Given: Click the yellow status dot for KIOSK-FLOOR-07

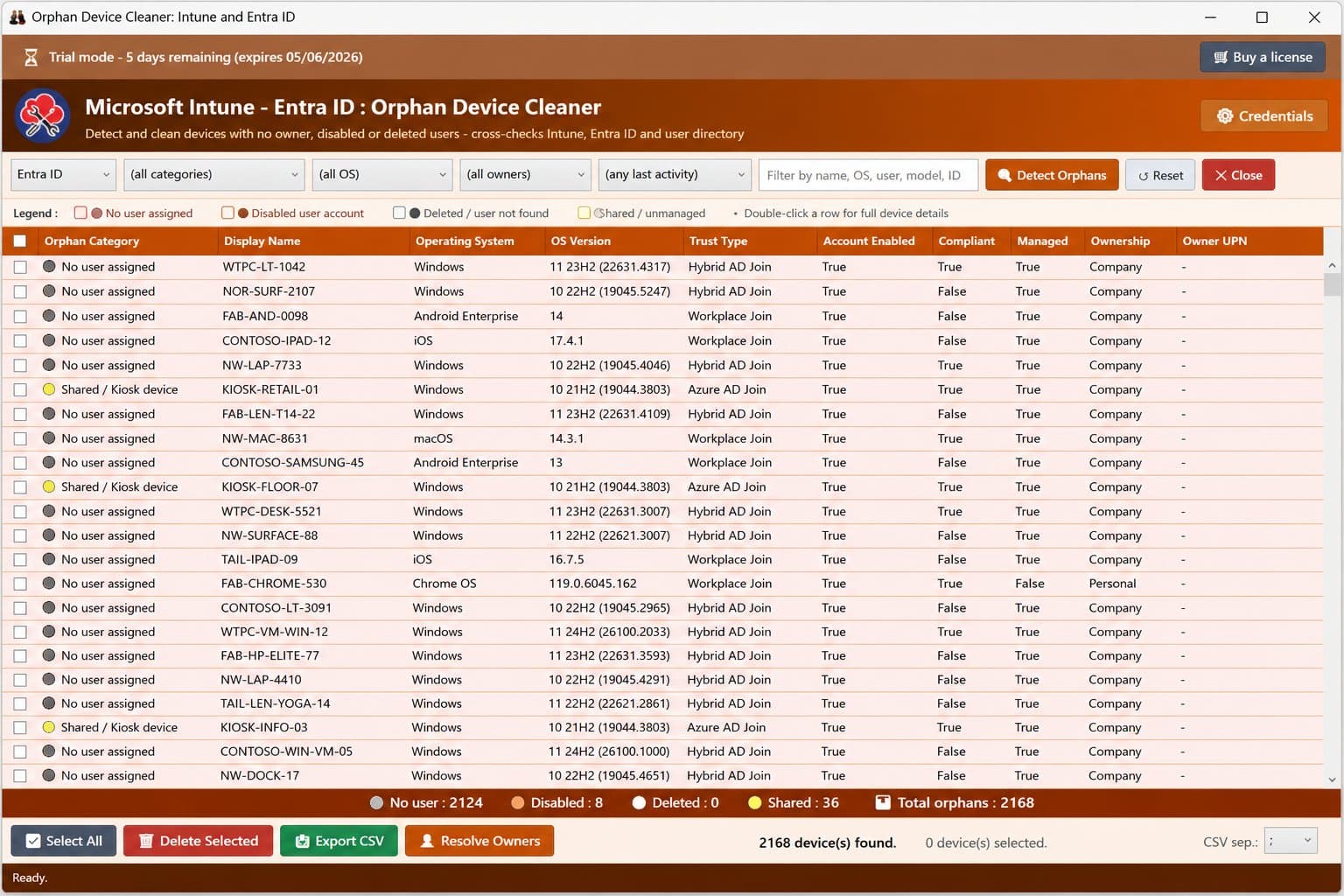Looking at the screenshot, I should click(49, 486).
